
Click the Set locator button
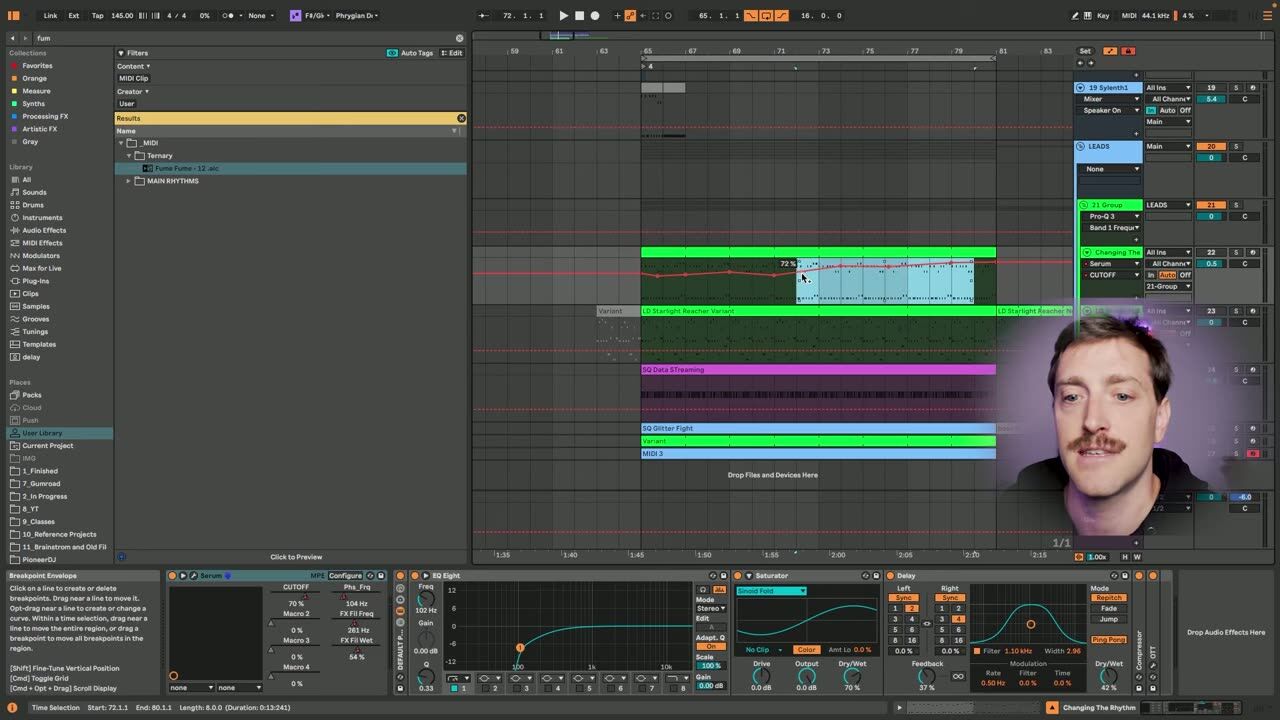(x=1085, y=51)
